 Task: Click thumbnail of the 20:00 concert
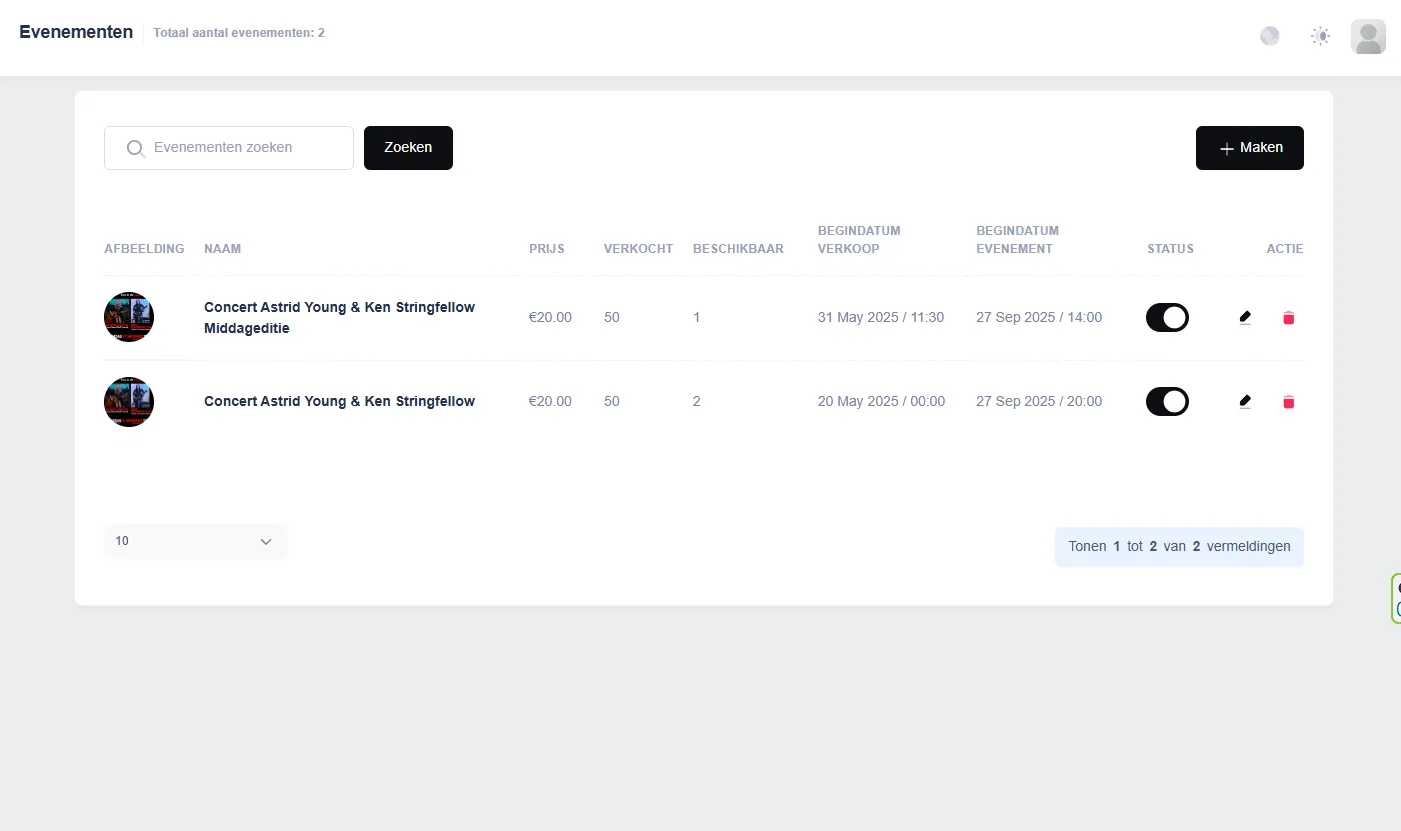(x=129, y=402)
